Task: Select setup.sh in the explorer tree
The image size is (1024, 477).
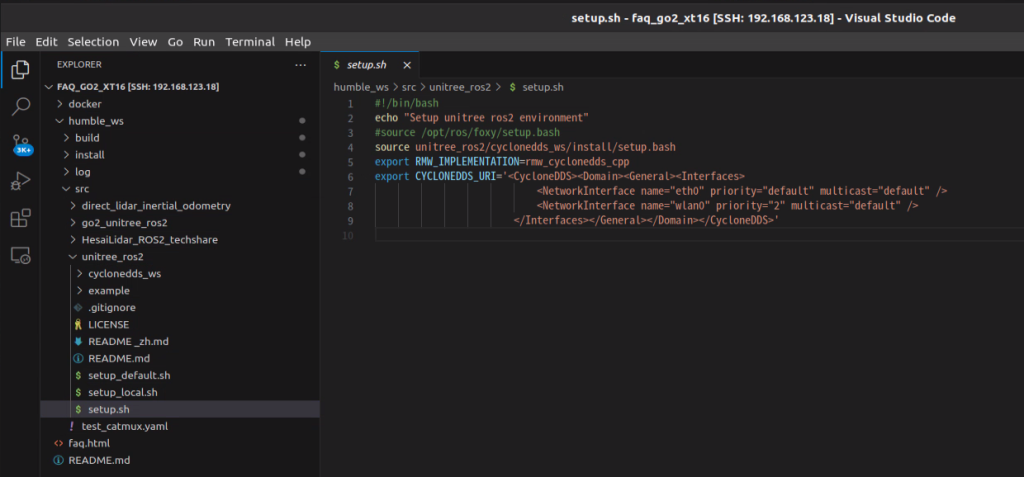Action: [109, 409]
